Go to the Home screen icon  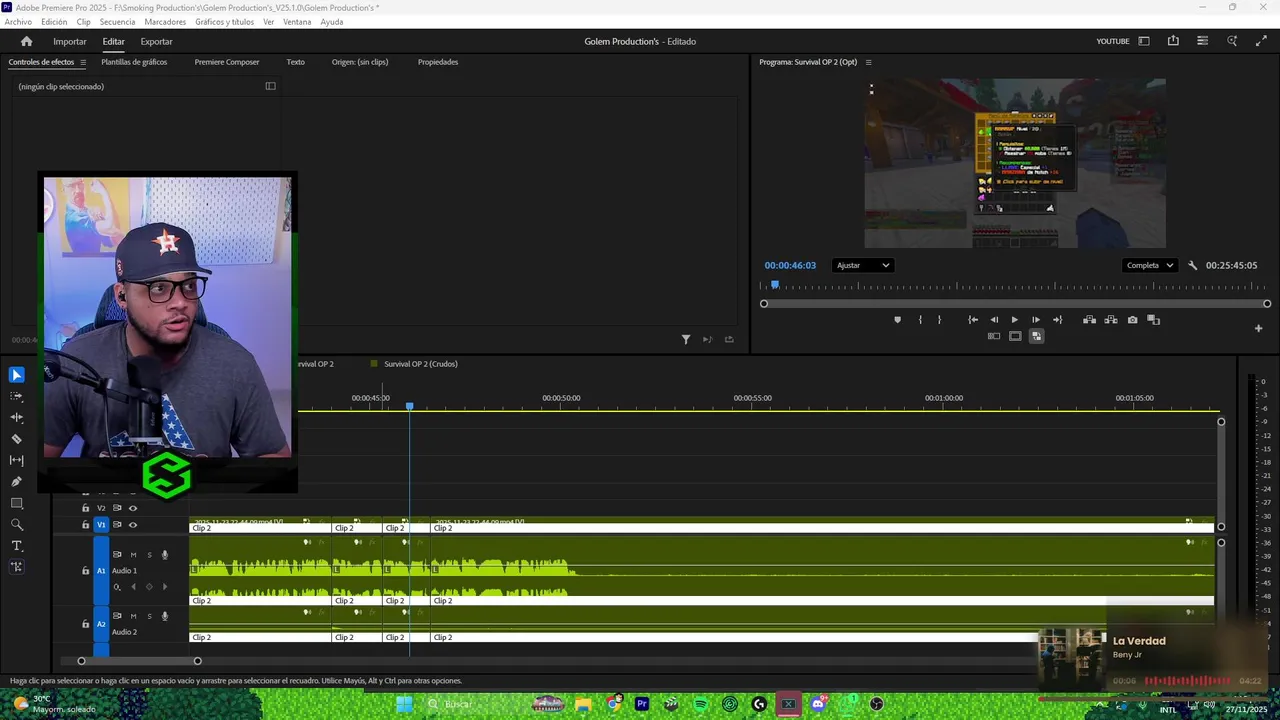[26, 41]
